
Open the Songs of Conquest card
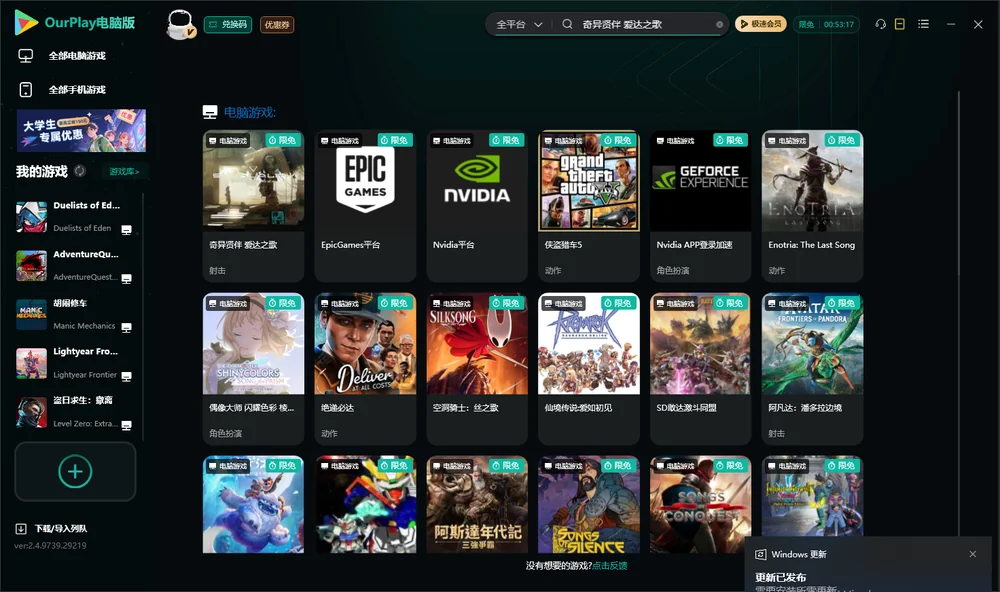coord(700,504)
